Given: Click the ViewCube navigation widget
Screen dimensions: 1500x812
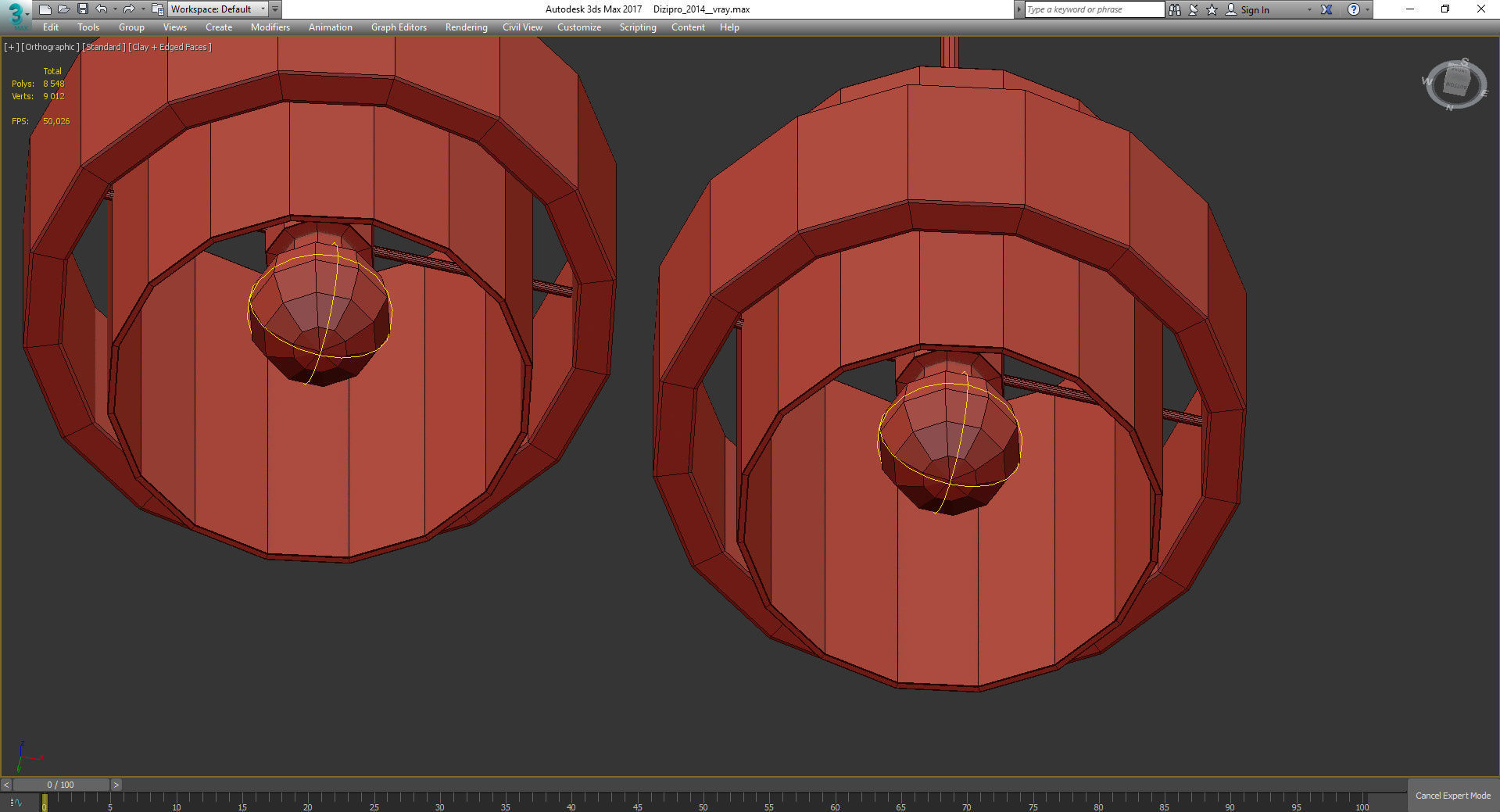Looking at the screenshot, I should click(1455, 84).
